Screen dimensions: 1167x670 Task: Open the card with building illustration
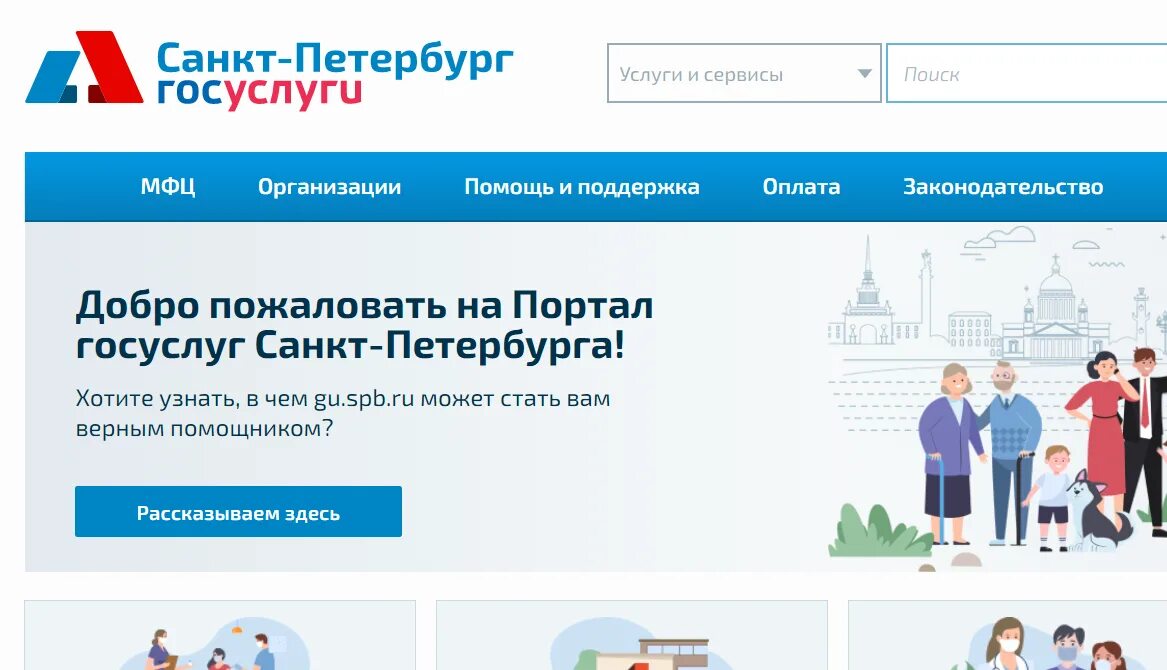click(x=632, y=635)
